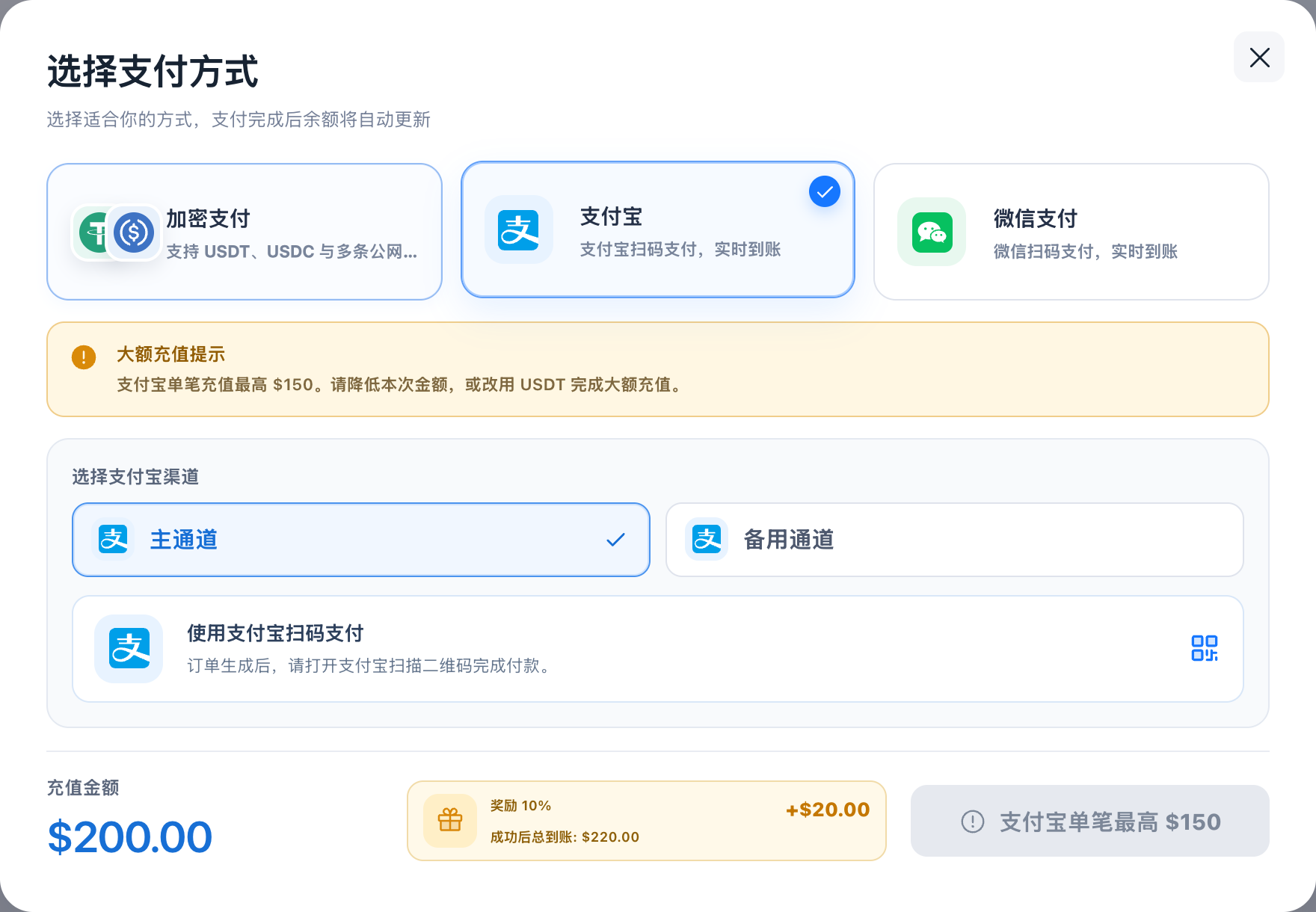Click the checkmark in the 主通道 option
The height and width of the screenshot is (912, 1316).
coord(615,540)
